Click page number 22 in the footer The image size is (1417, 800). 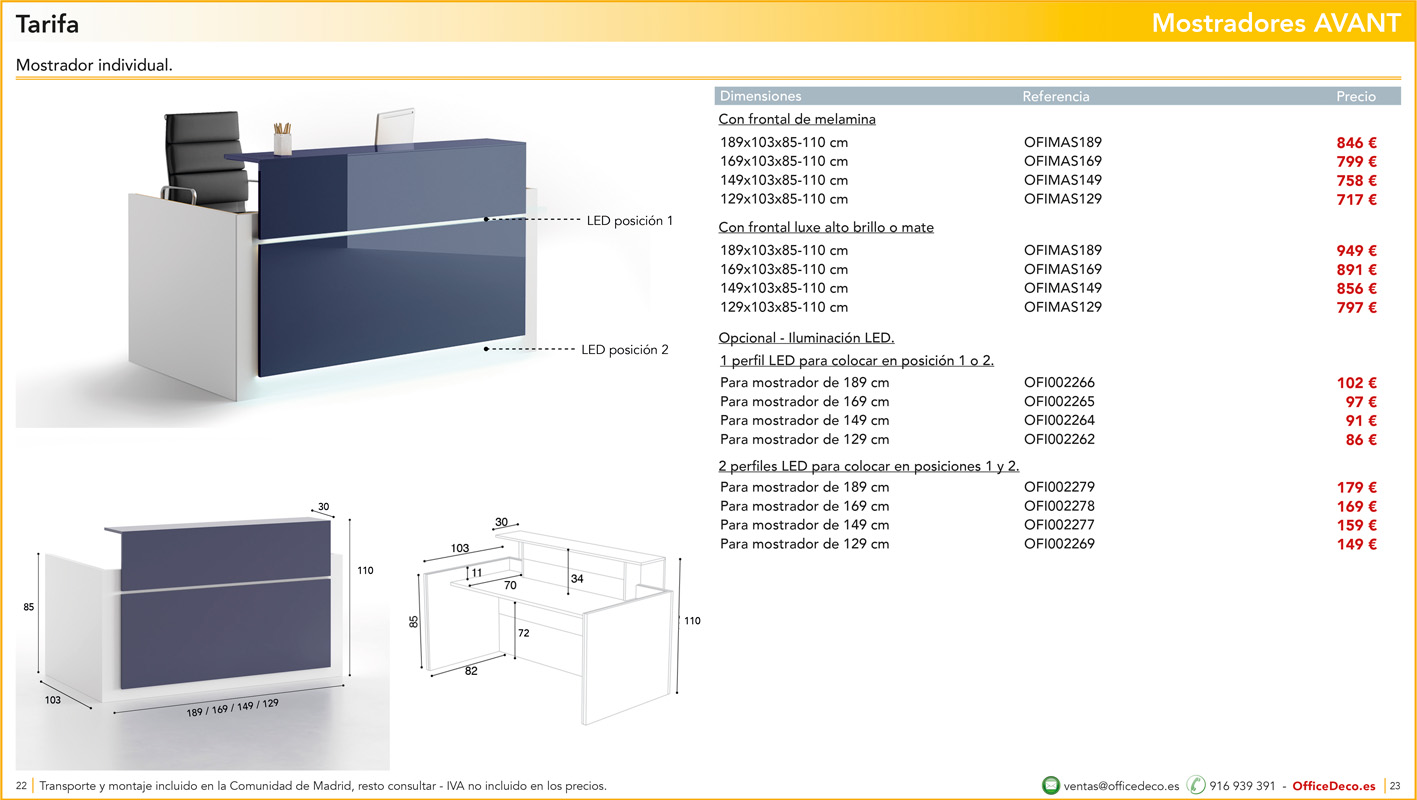coord(21,786)
